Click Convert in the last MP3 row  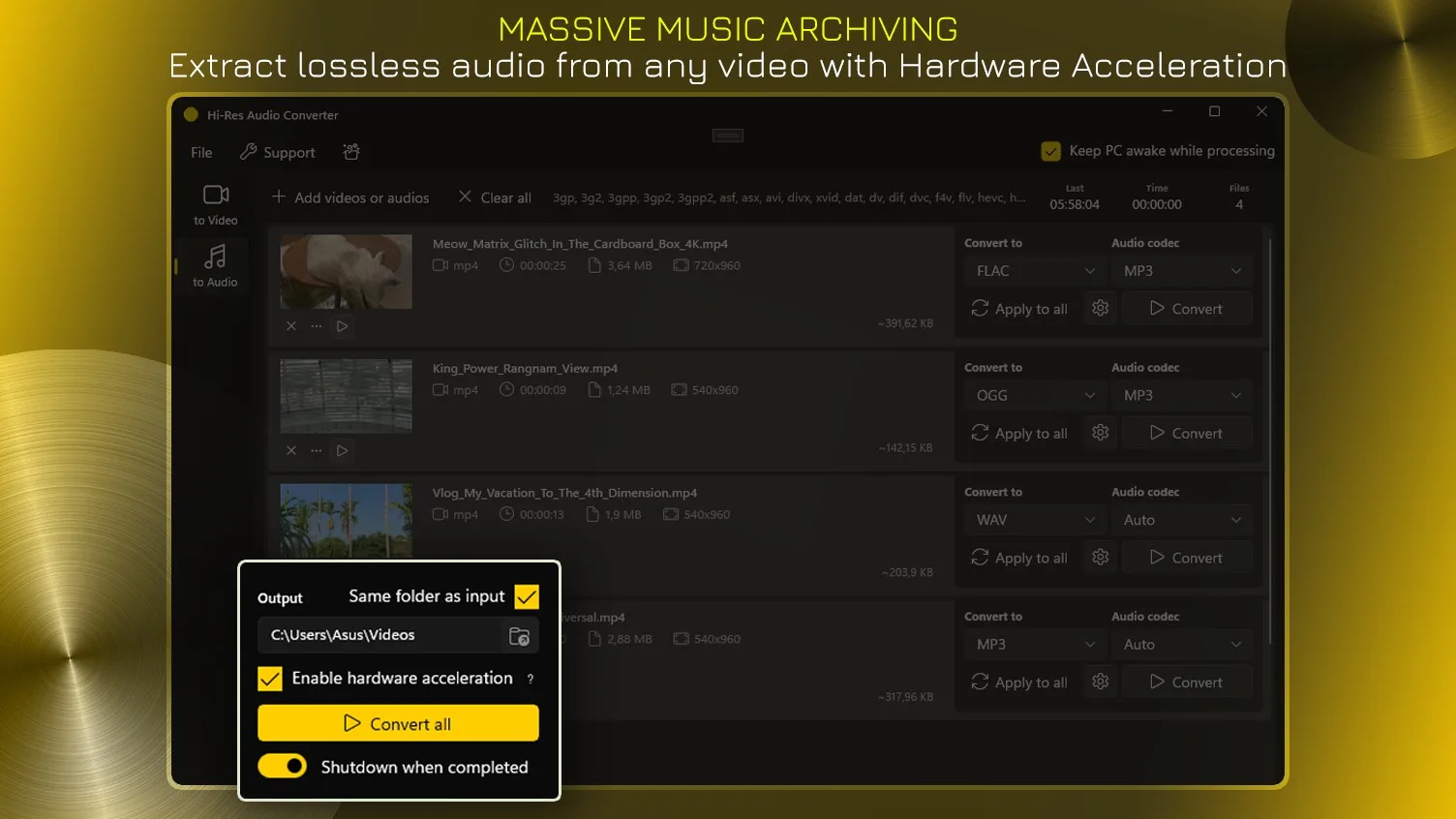point(1187,682)
